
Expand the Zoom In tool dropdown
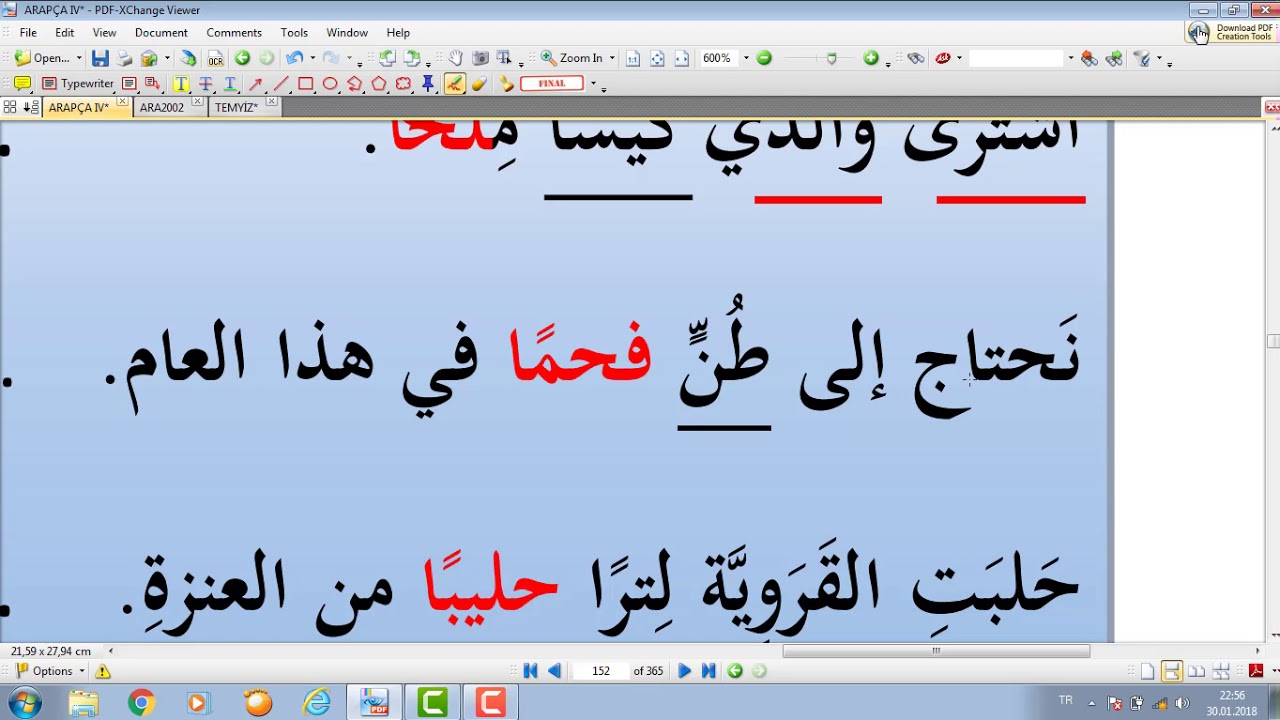[612, 58]
